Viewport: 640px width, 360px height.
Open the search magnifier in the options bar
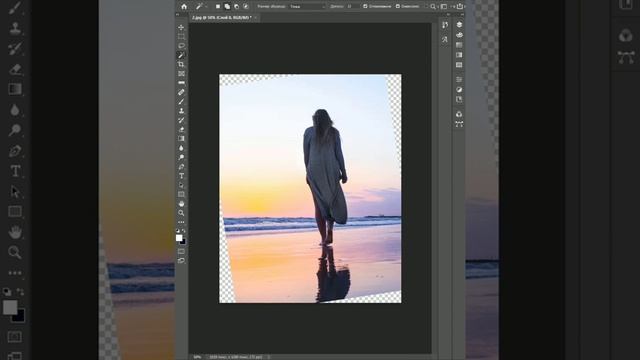click(433, 7)
